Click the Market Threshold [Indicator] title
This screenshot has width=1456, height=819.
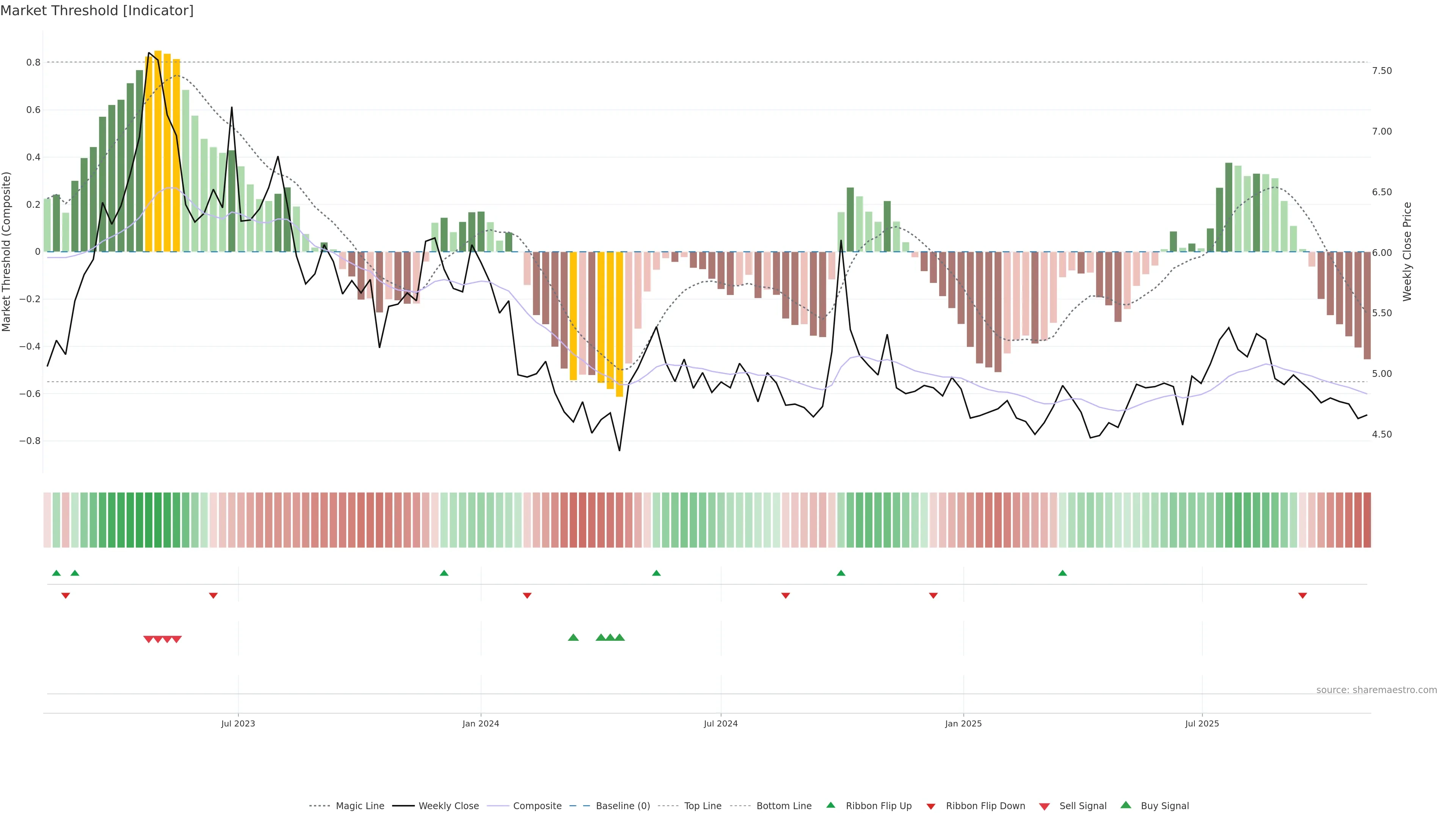point(97,11)
